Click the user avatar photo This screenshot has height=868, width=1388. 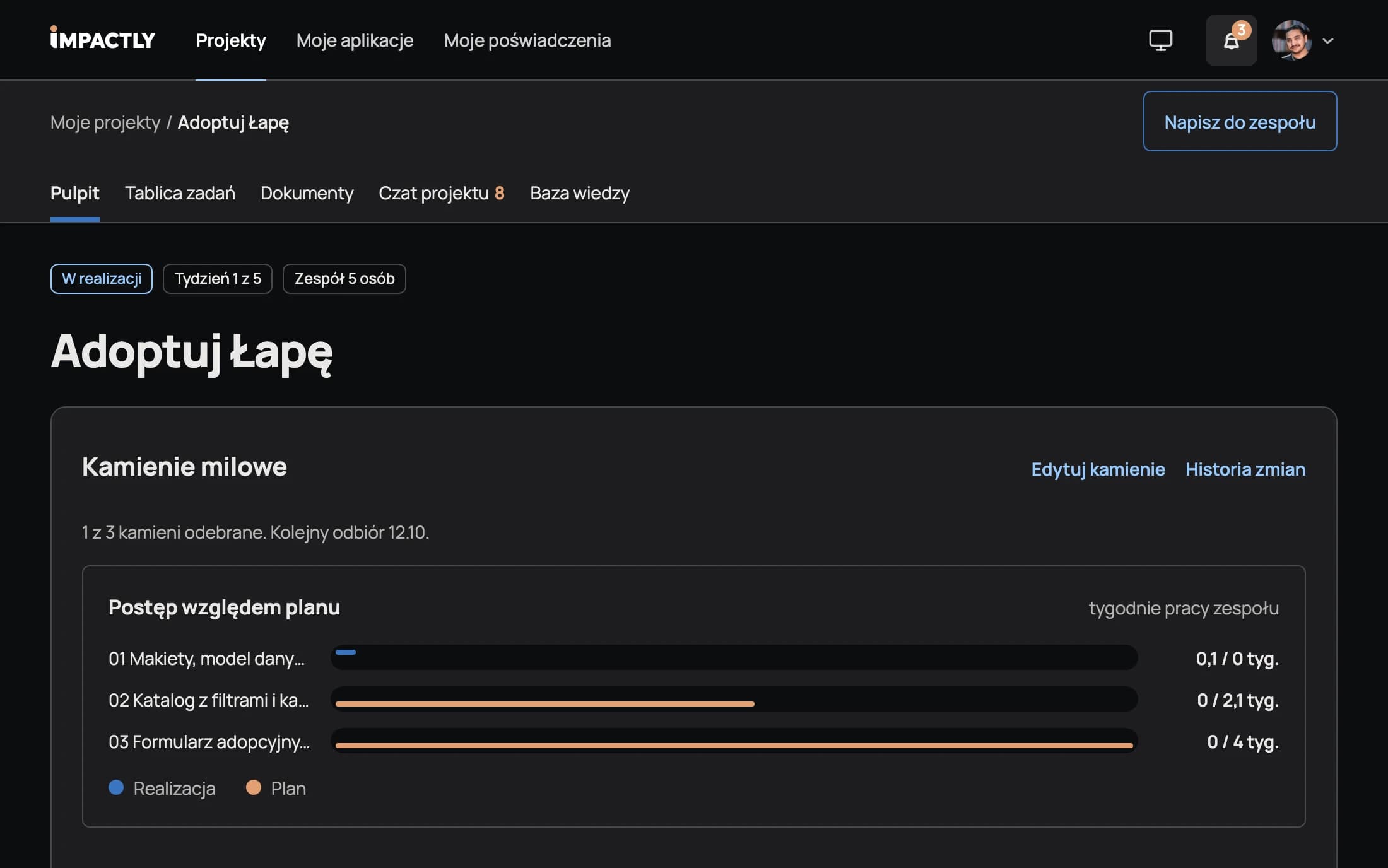(x=1291, y=40)
